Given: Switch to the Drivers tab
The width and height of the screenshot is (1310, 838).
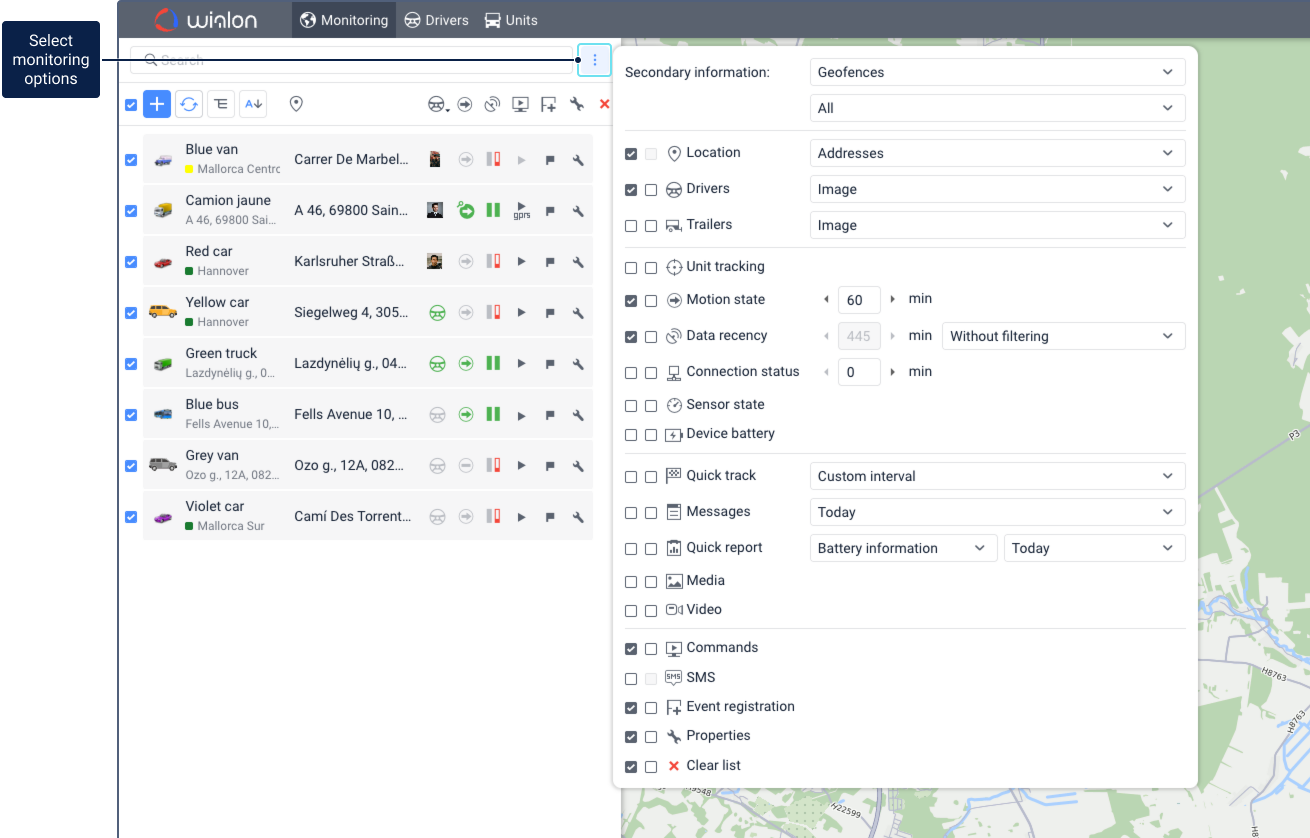Looking at the screenshot, I should pyautogui.click(x=435, y=20).
